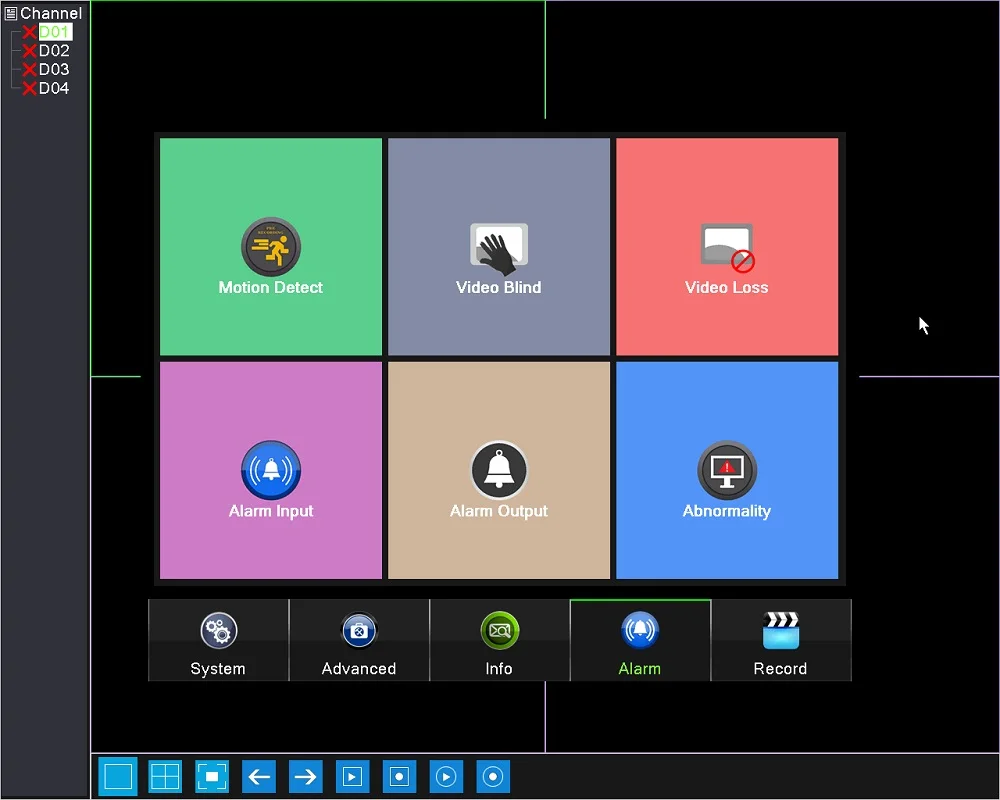Image resolution: width=1000 pixels, height=800 pixels.
Task: Open the Abnormality settings tile
Action: (727, 470)
